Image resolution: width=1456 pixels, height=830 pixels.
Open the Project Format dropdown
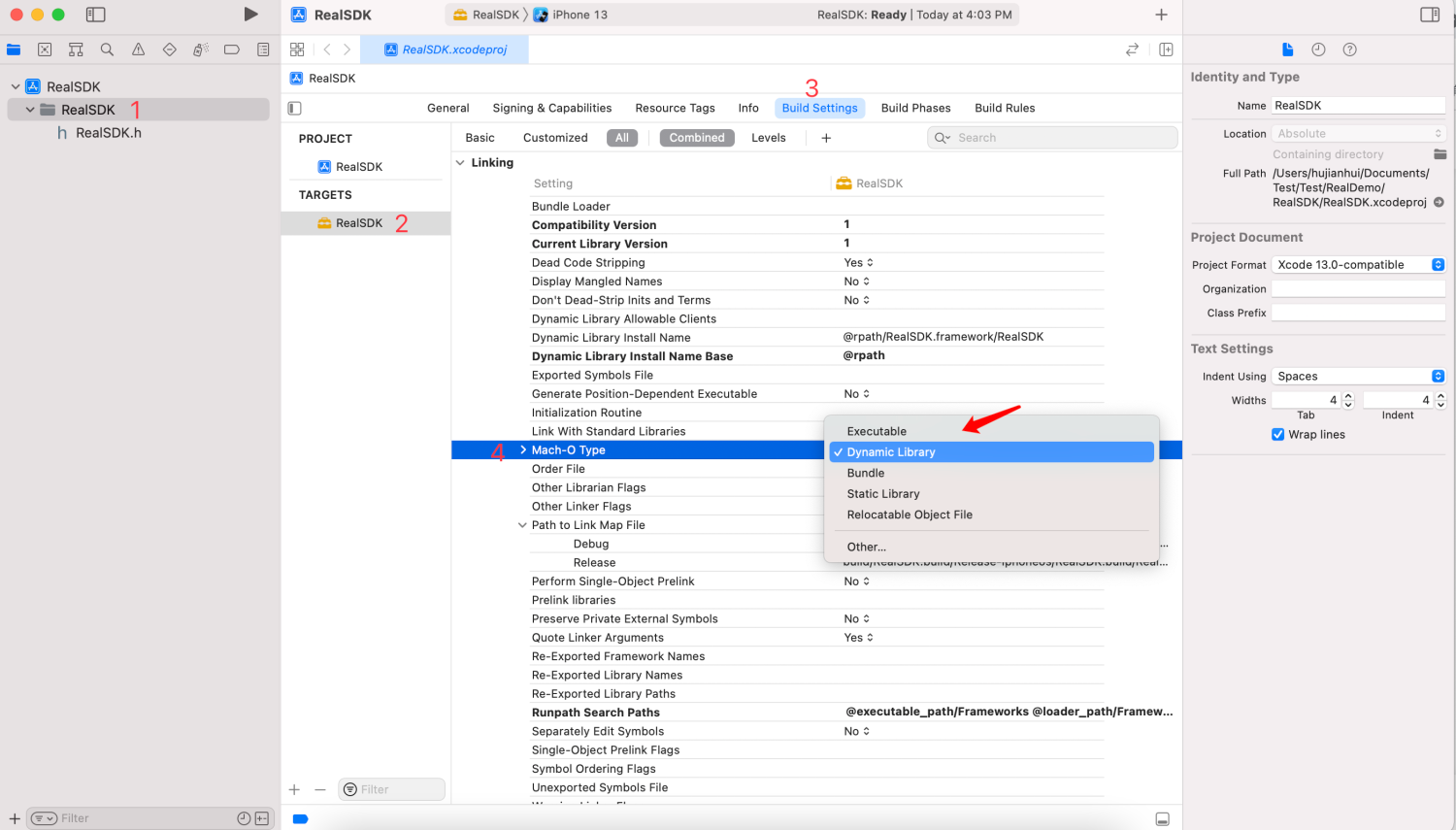[x=1359, y=264]
